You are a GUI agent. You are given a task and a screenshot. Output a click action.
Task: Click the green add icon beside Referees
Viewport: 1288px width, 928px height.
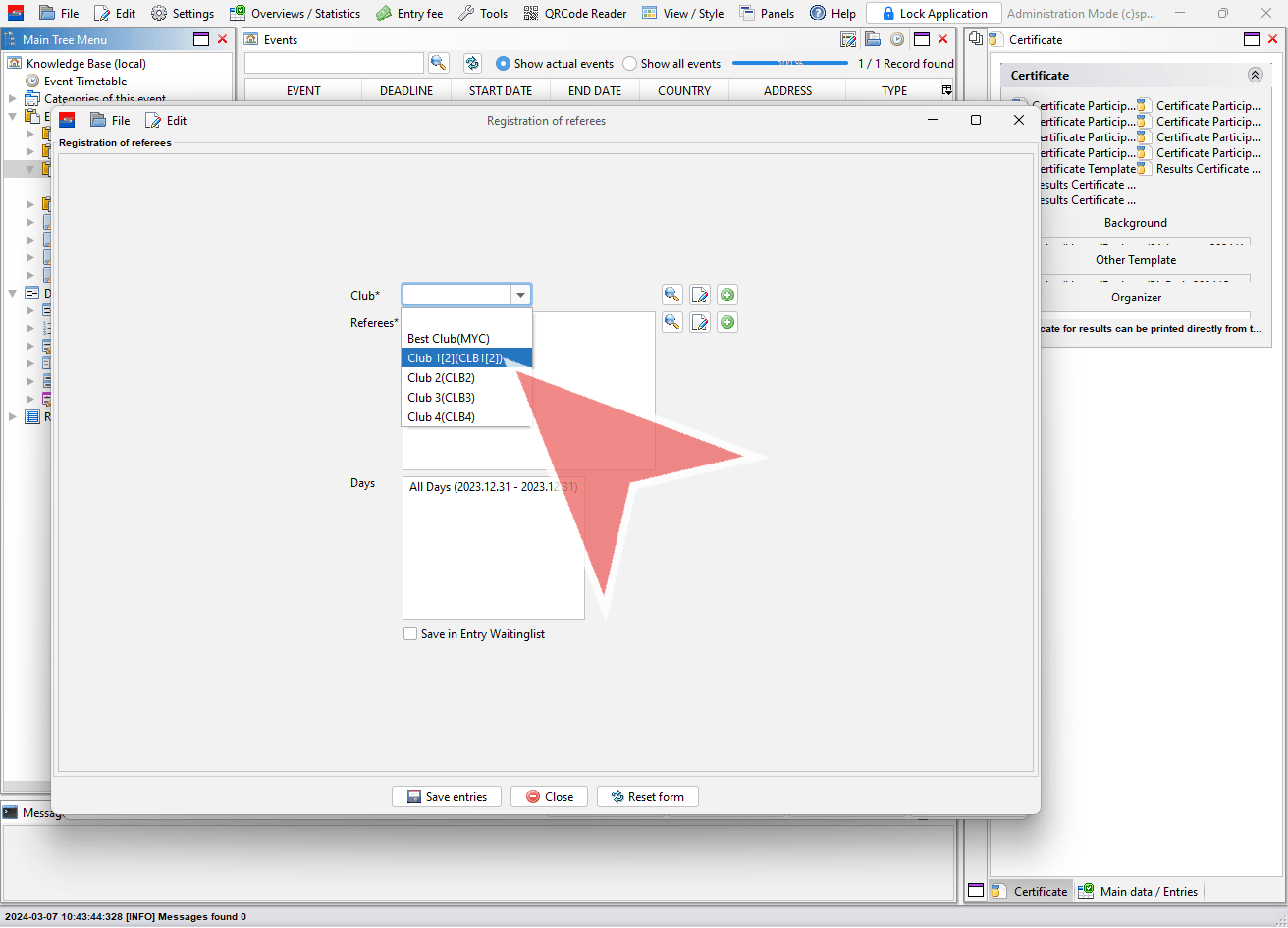(726, 322)
